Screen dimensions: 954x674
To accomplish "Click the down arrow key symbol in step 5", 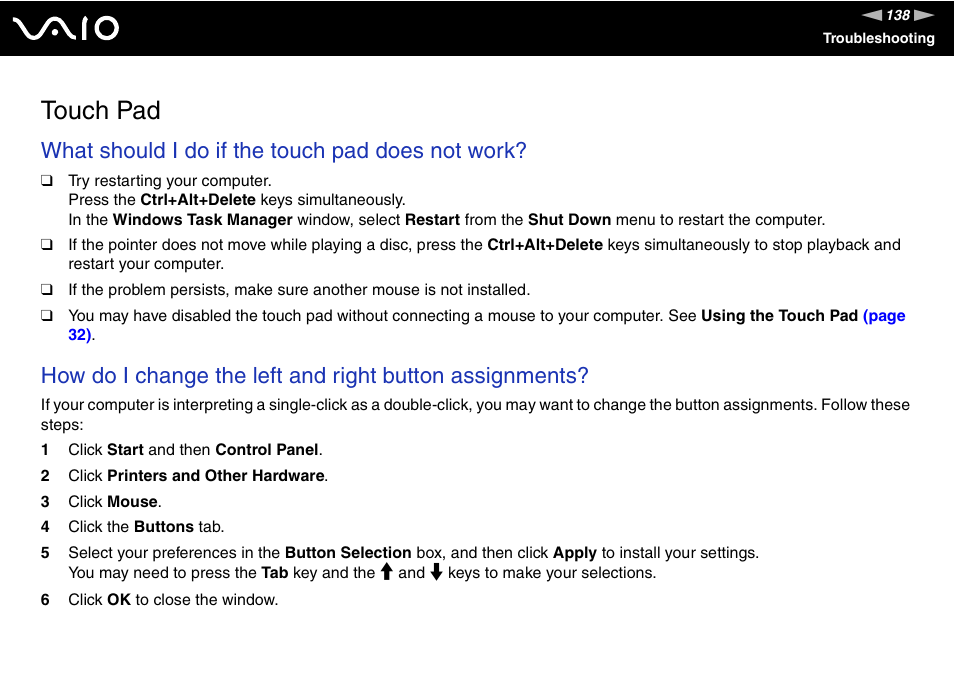I will point(436,572).
